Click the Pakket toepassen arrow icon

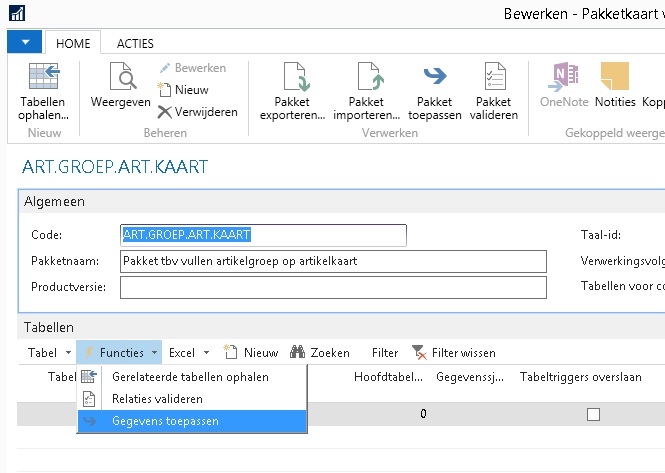[x=435, y=76]
